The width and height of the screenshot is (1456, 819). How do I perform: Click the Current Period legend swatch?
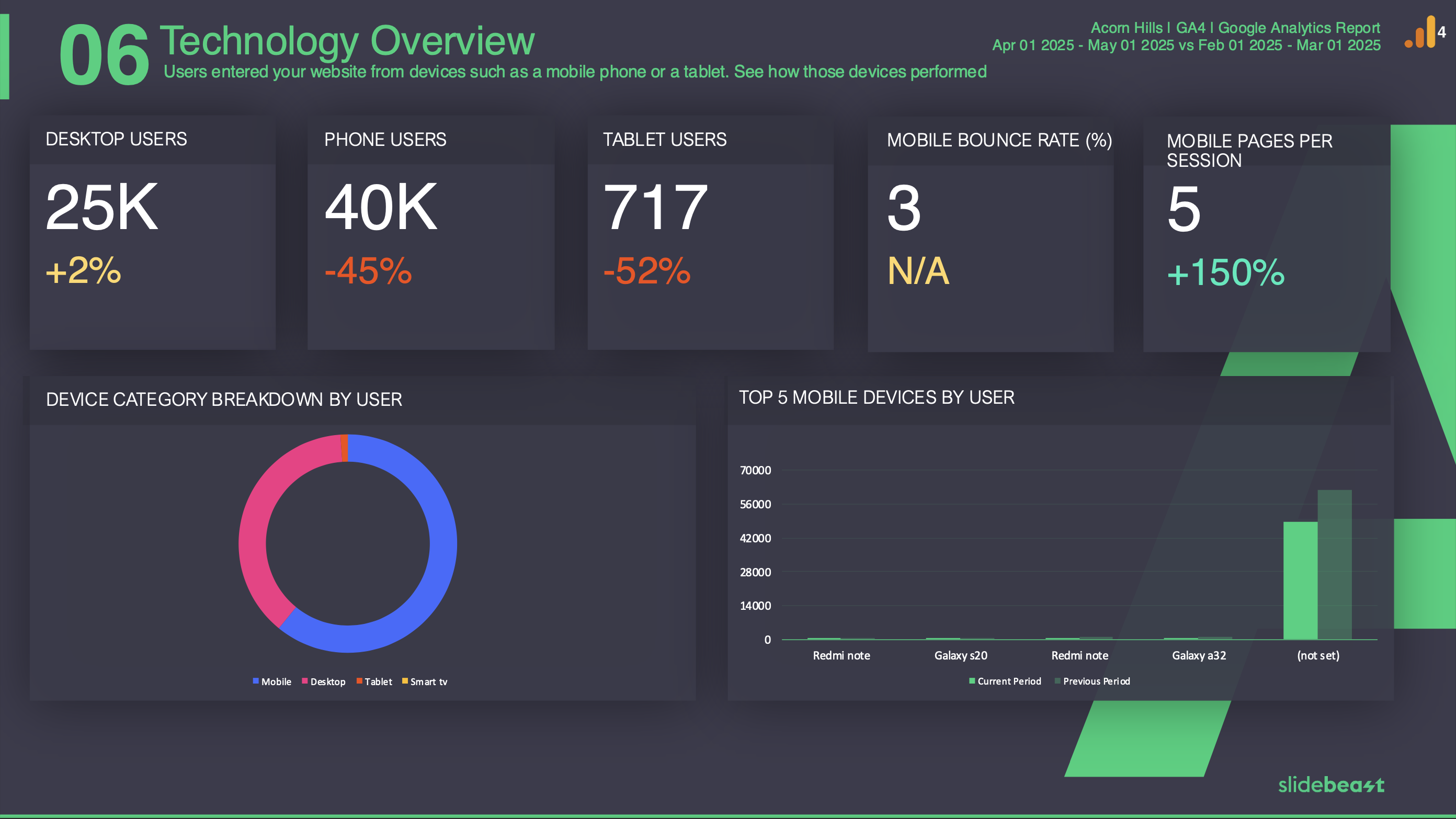972,680
